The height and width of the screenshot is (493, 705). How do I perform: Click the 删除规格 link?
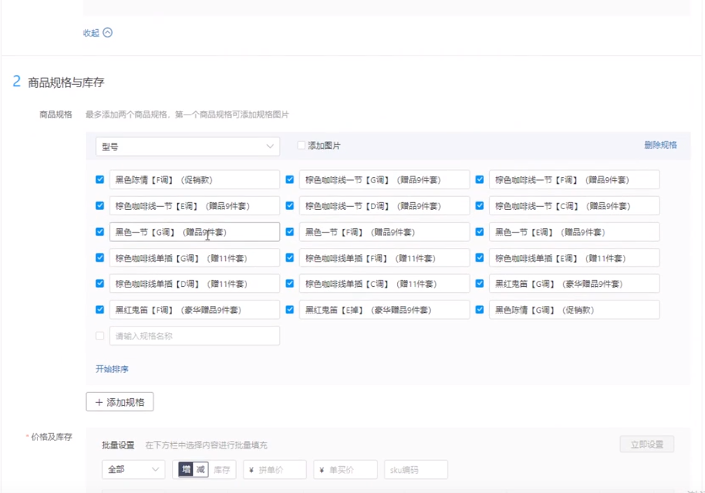[660, 145]
